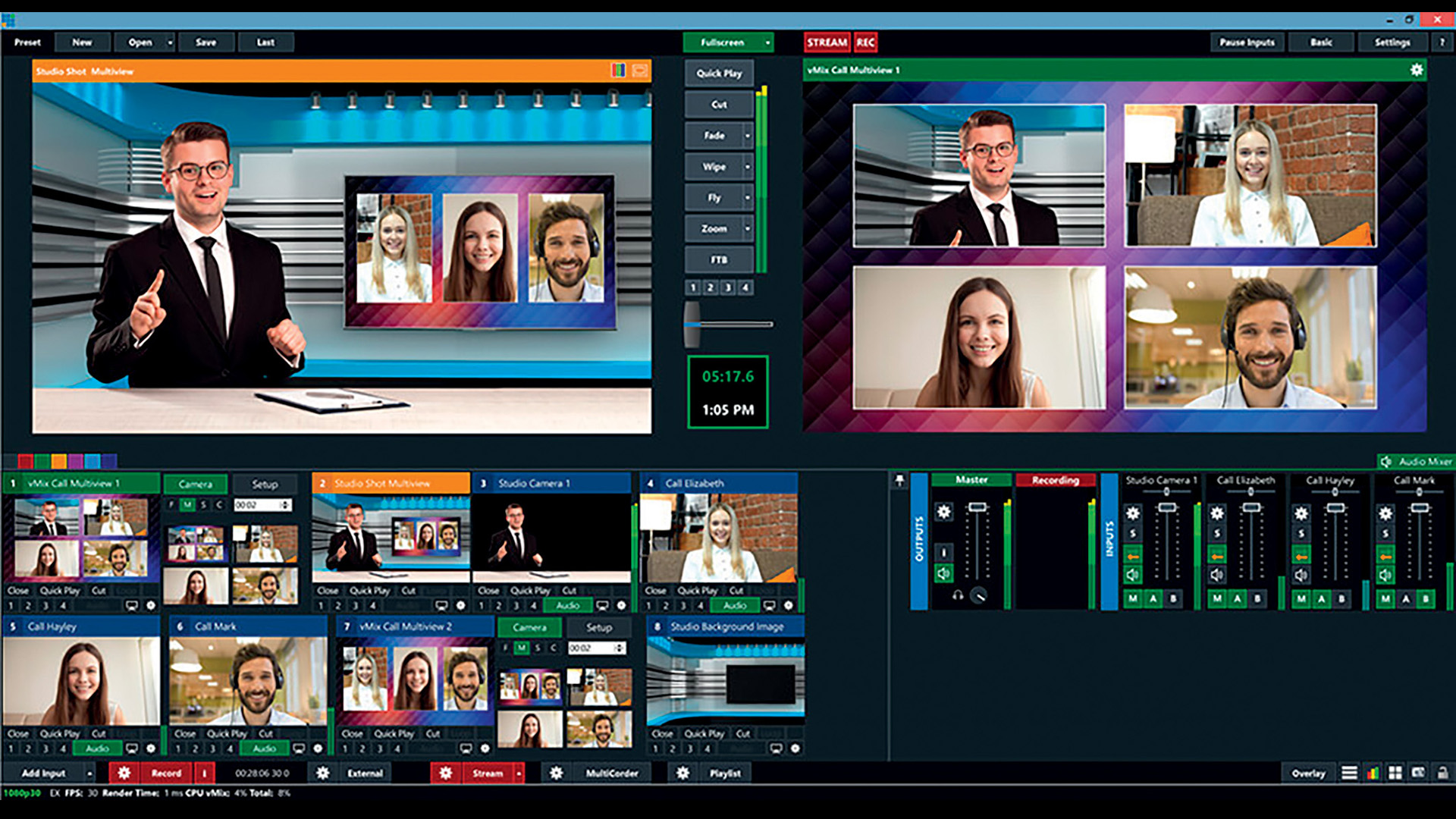Image resolution: width=1456 pixels, height=819 pixels.
Task: Click the headphones monitoring icon under Master fader
Action: [x=959, y=596]
